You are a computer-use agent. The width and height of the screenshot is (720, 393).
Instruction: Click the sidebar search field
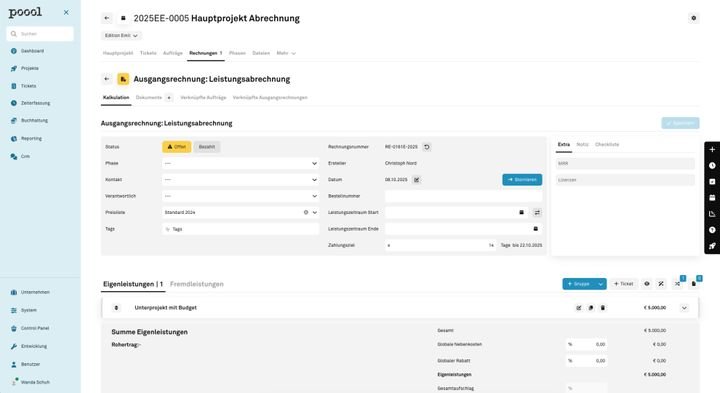click(x=40, y=34)
